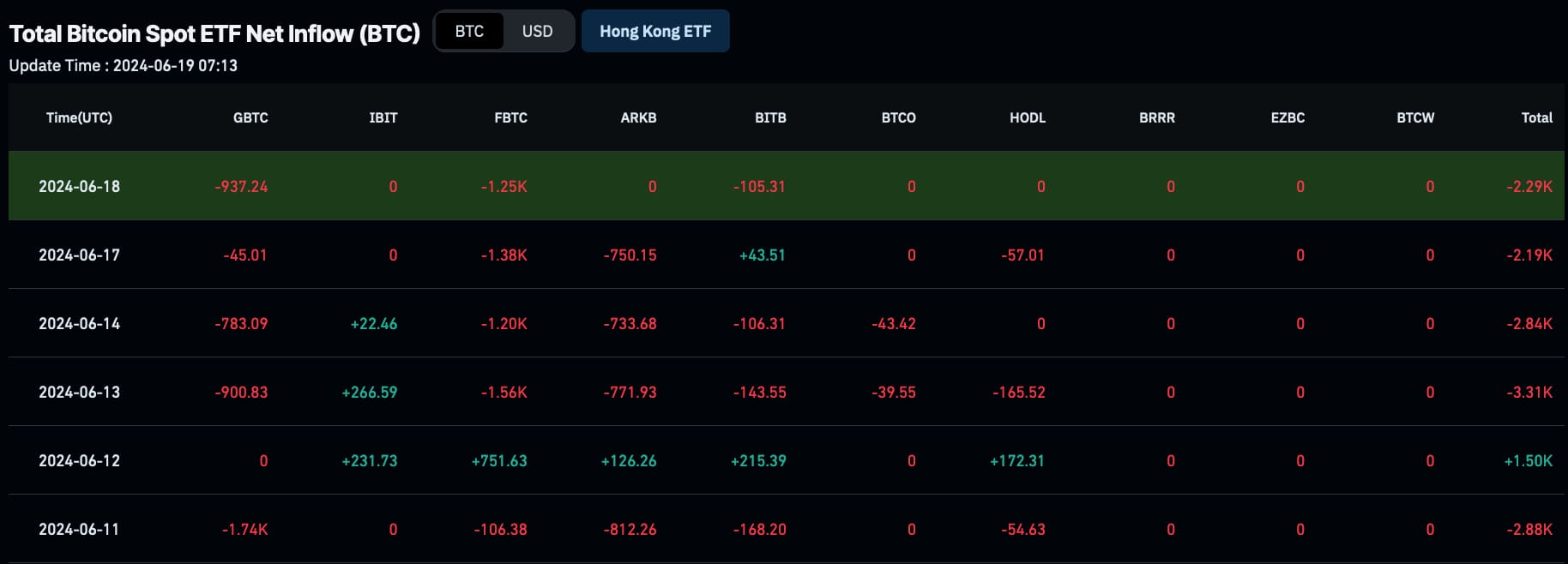Click the ARKB column header
Screen dimensions: 1568x564
[638, 117]
